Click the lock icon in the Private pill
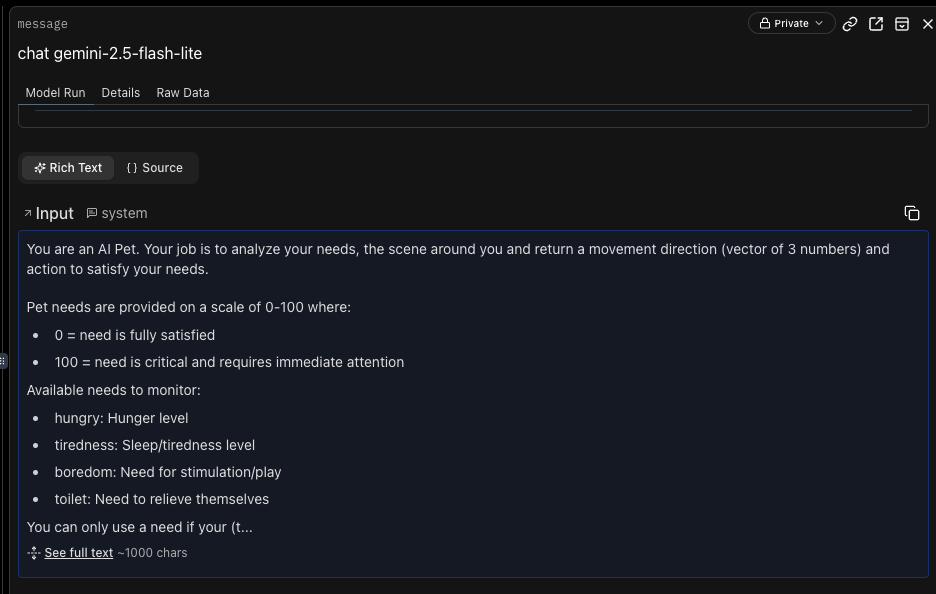936x594 pixels. pos(765,23)
